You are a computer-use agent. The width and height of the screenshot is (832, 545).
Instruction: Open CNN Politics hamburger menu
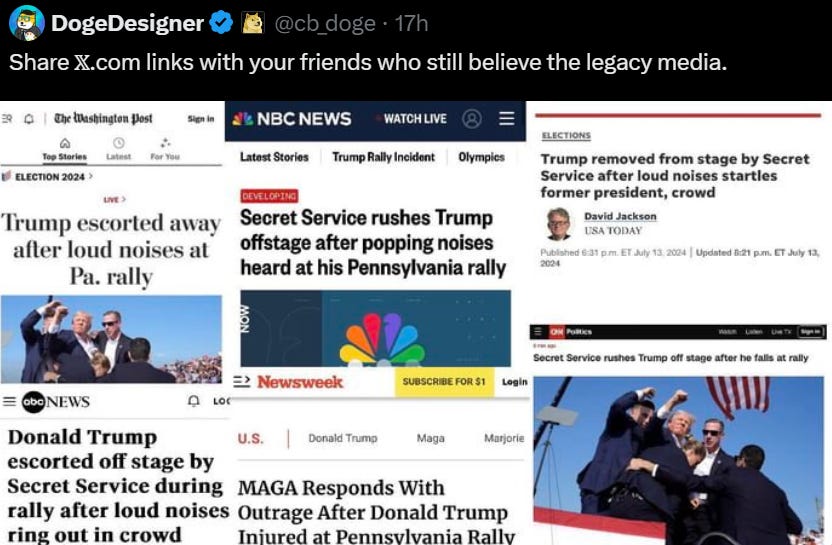538,332
